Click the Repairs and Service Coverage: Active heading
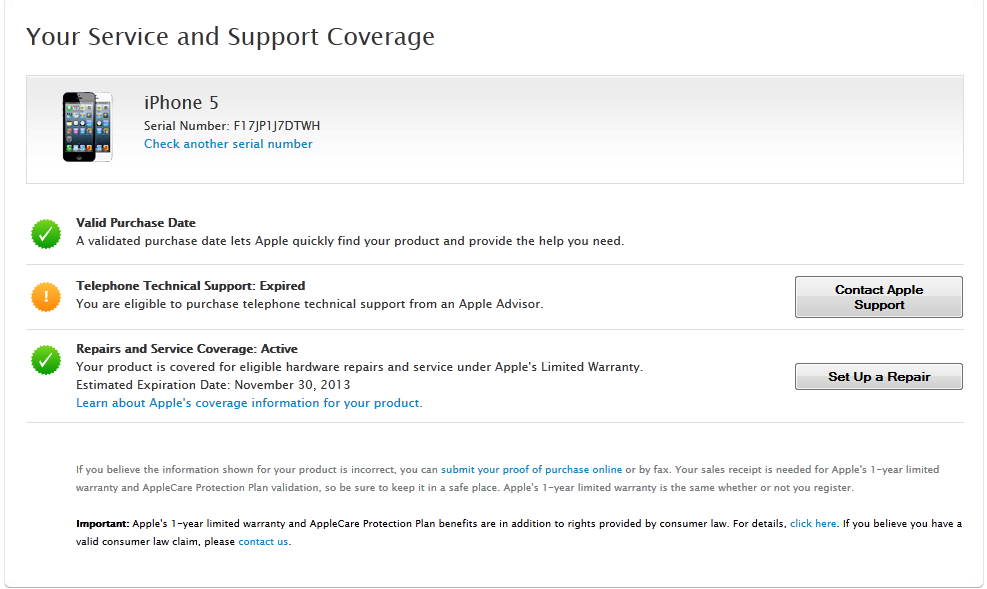Screen dimensions: 987x589 pos(186,349)
